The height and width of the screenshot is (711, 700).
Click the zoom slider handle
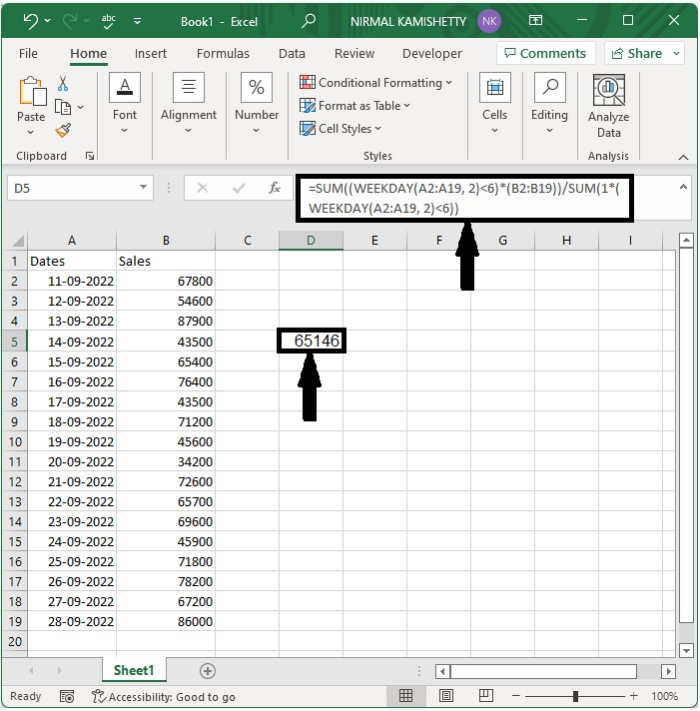(575, 696)
